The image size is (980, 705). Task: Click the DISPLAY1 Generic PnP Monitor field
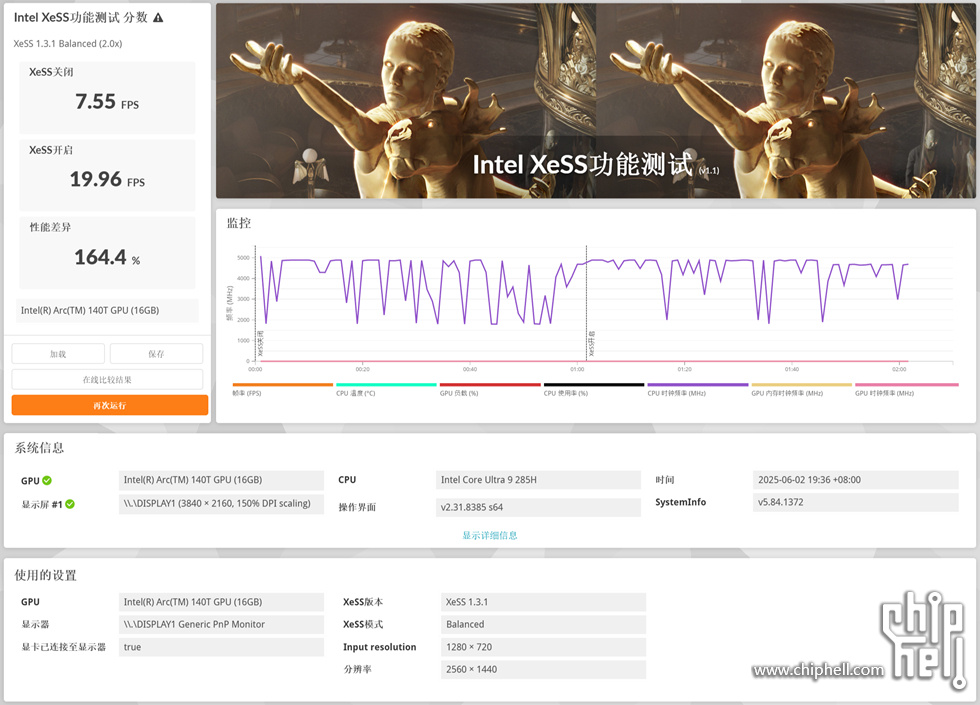(221, 624)
